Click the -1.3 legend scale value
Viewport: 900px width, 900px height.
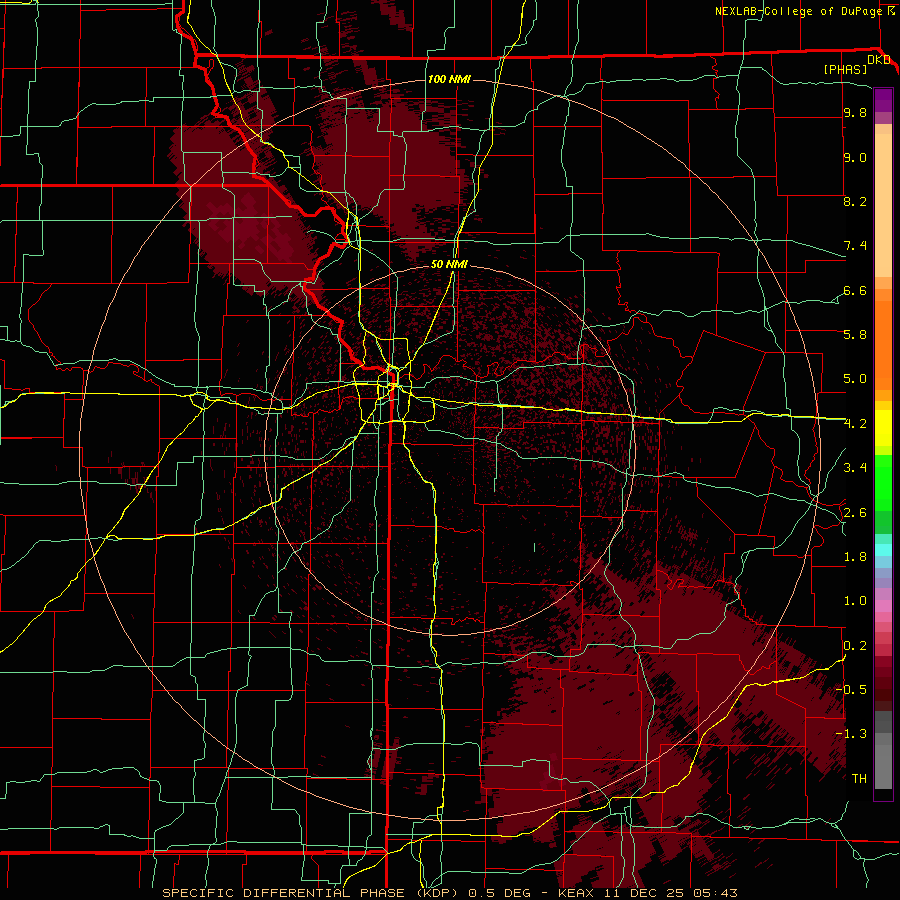pyautogui.click(x=851, y=734)
